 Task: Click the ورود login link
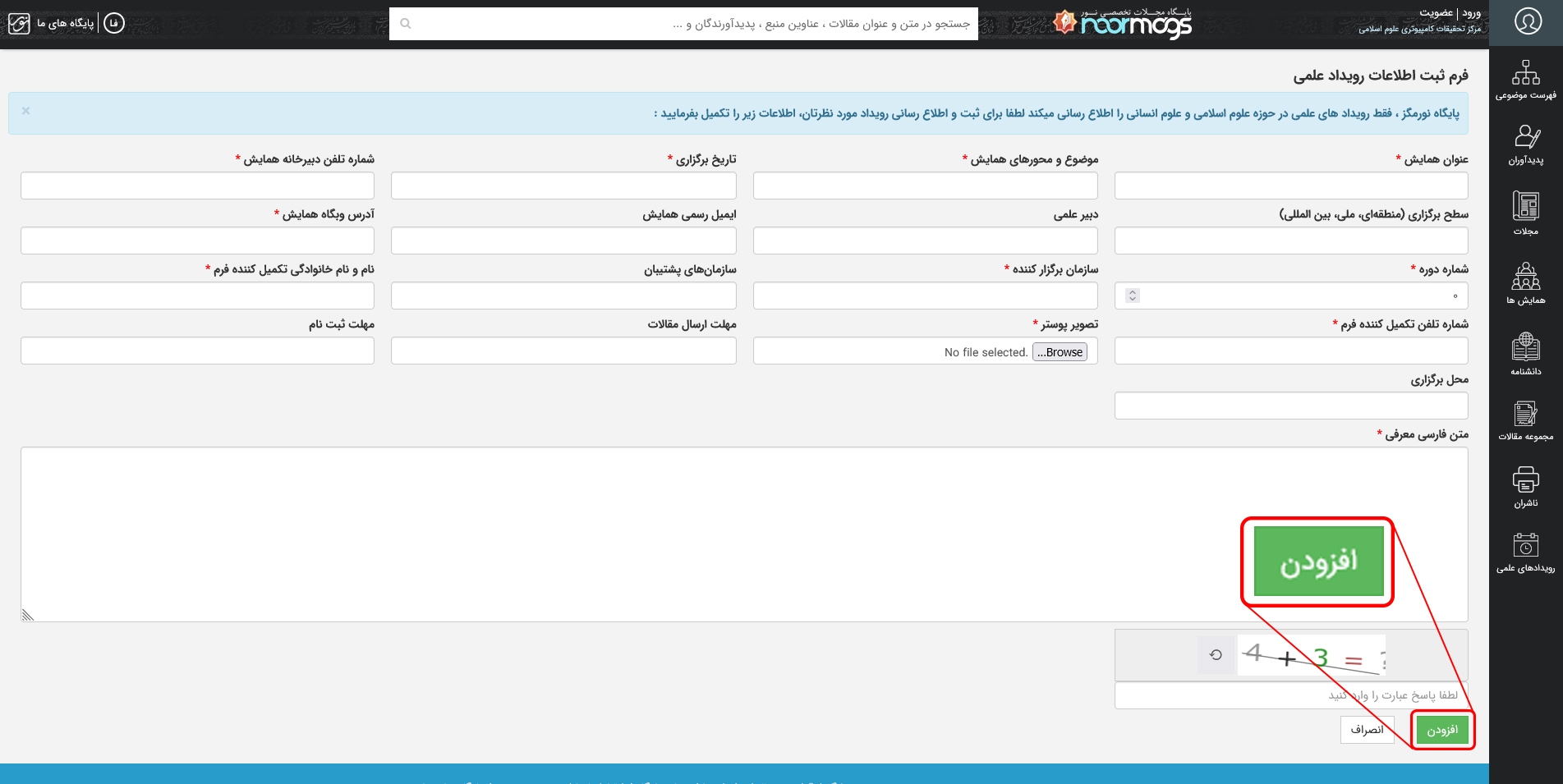click(1471, 13)
